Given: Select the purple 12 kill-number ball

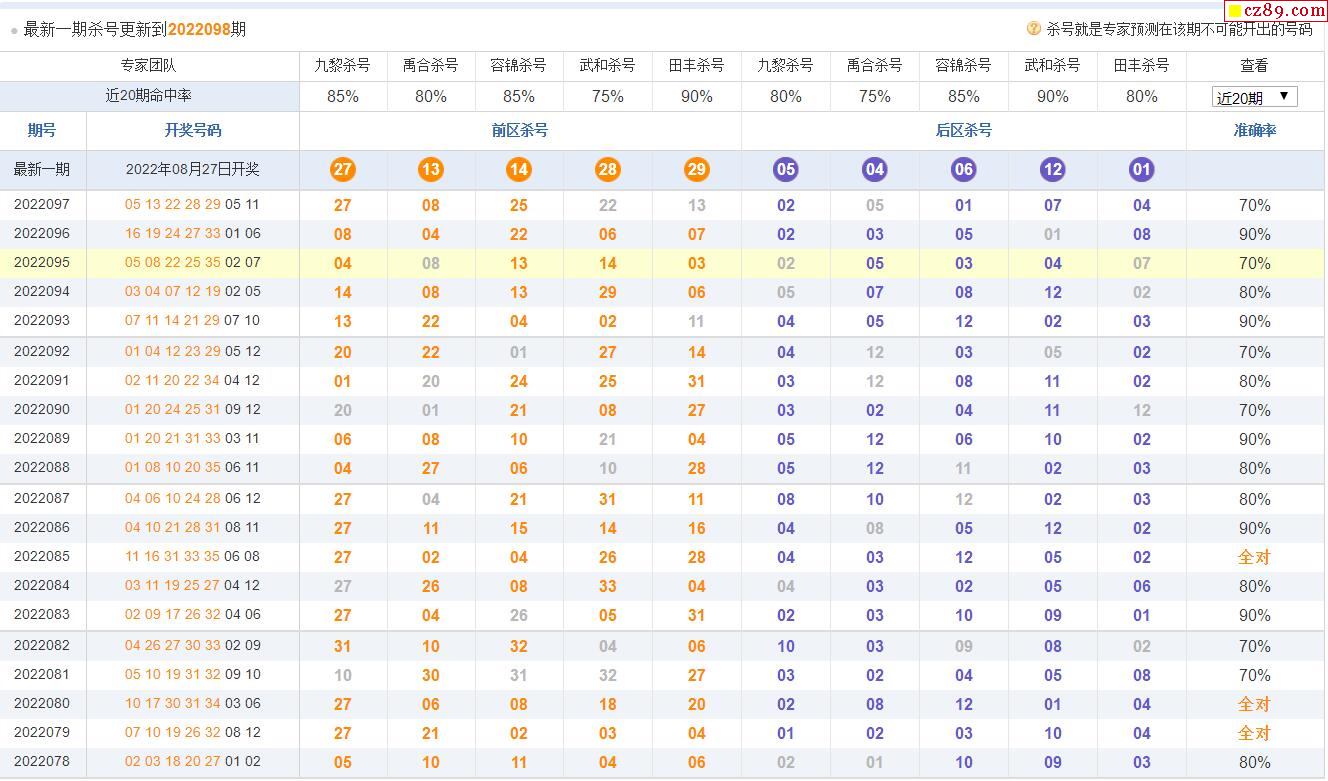Looking at the screenshot, I should pos(1052,169).
